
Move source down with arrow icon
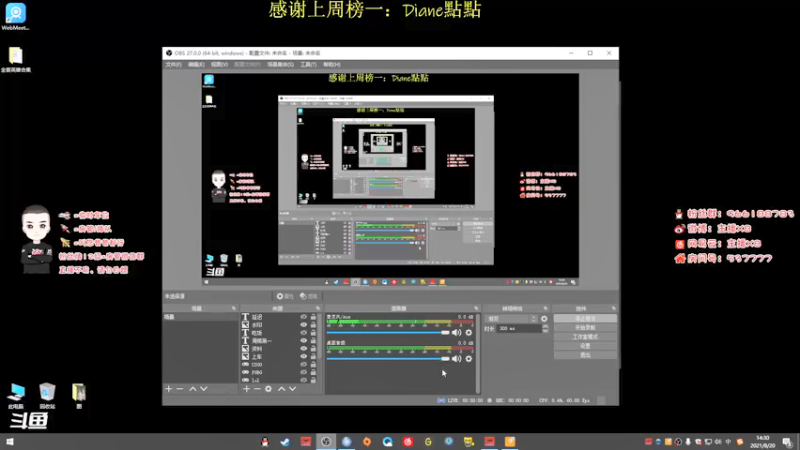coord(292,389)
